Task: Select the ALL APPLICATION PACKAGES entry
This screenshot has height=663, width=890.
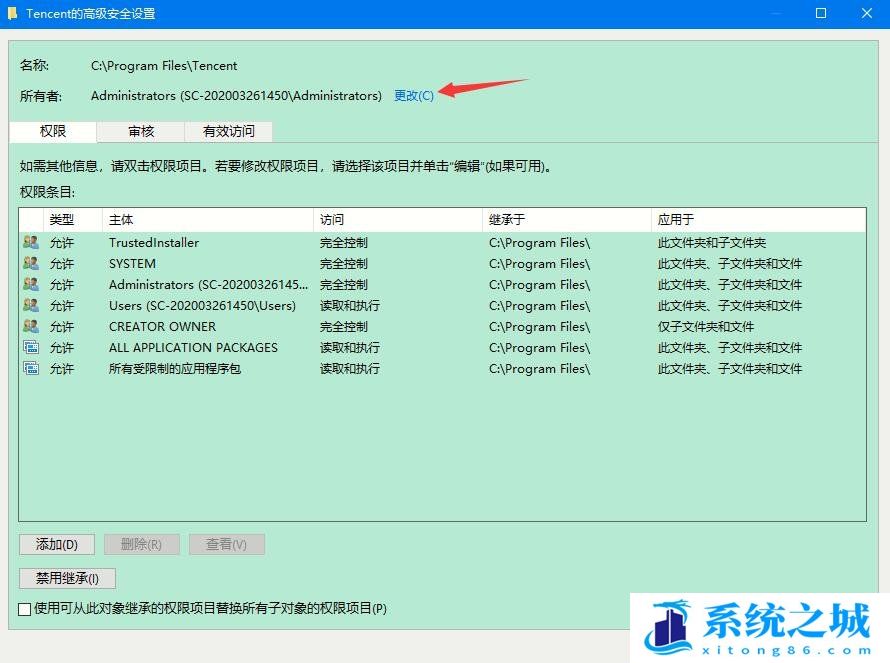Action: (443, 347)
